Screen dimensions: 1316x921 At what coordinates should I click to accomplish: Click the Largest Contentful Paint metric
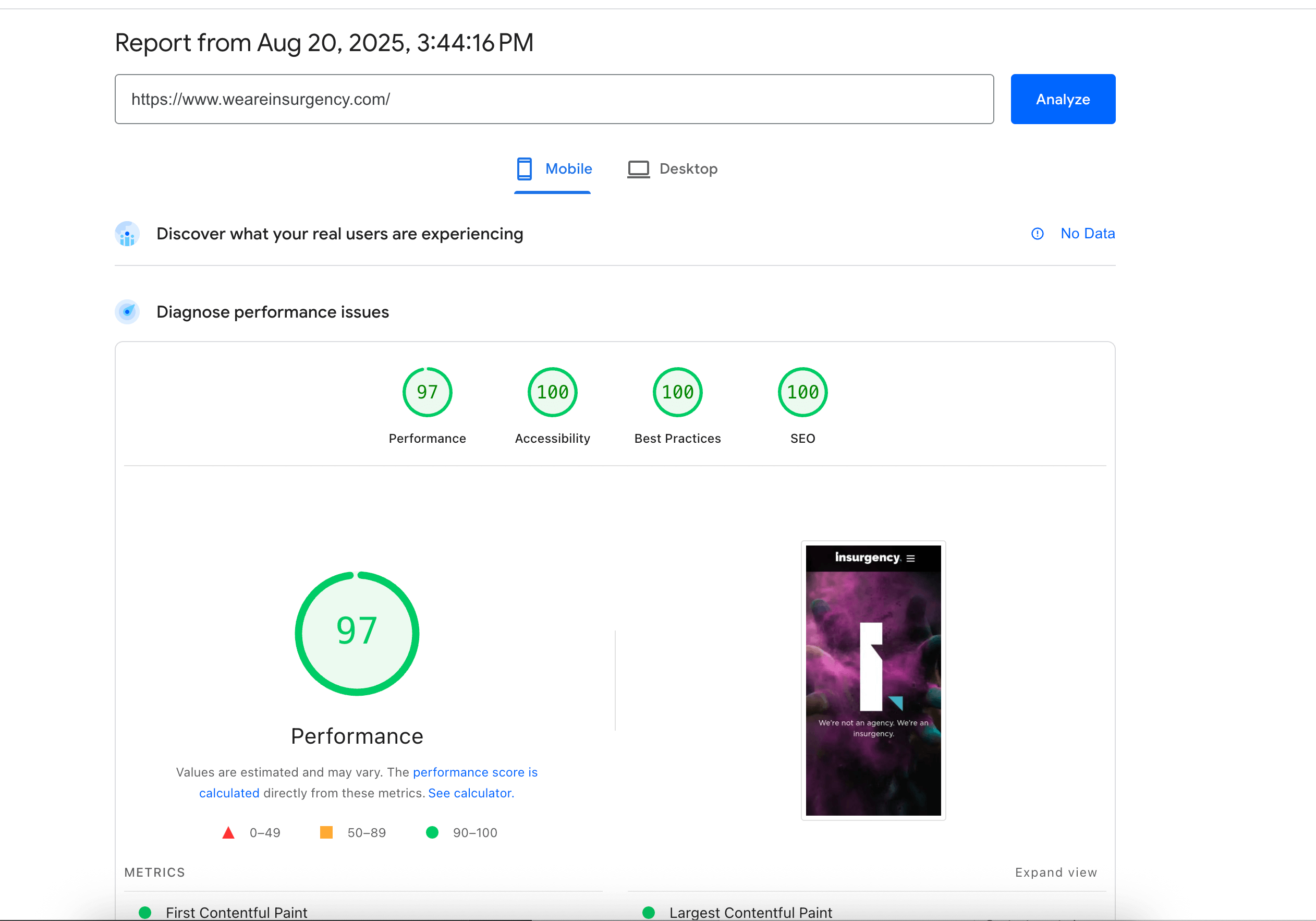coord(750,912)
